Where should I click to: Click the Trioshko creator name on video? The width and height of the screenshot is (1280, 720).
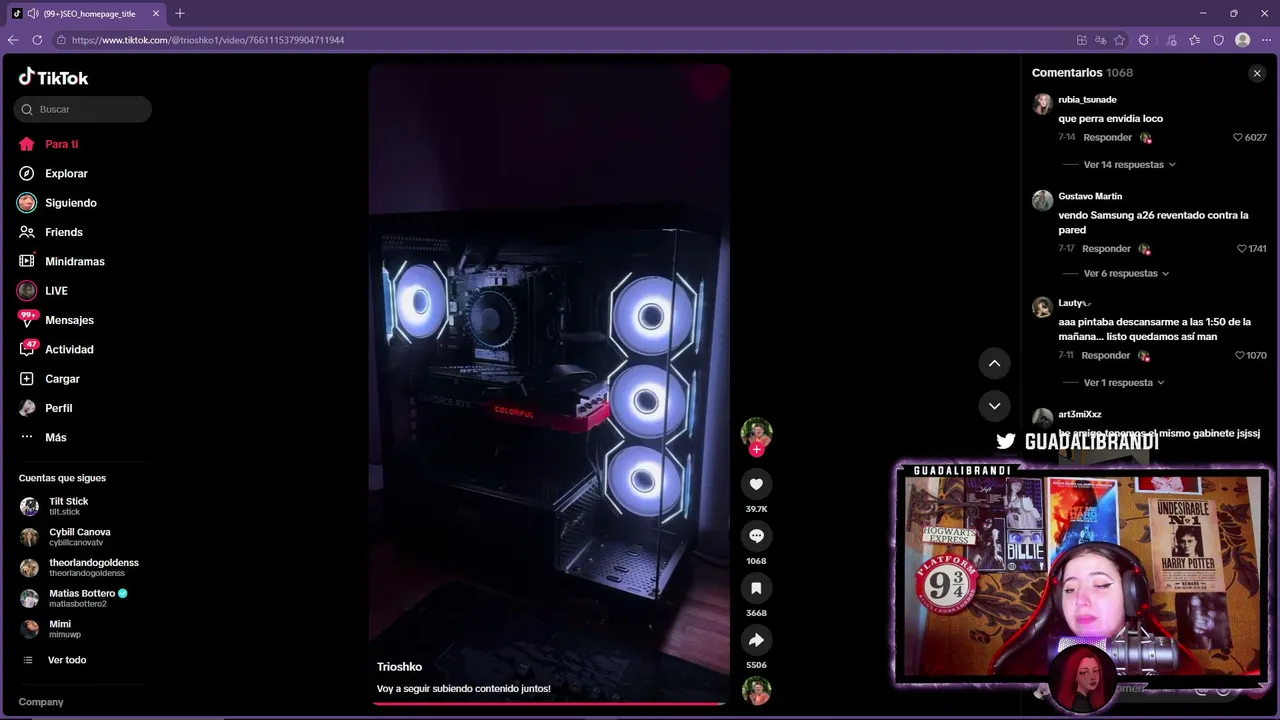tap(399, 667)
